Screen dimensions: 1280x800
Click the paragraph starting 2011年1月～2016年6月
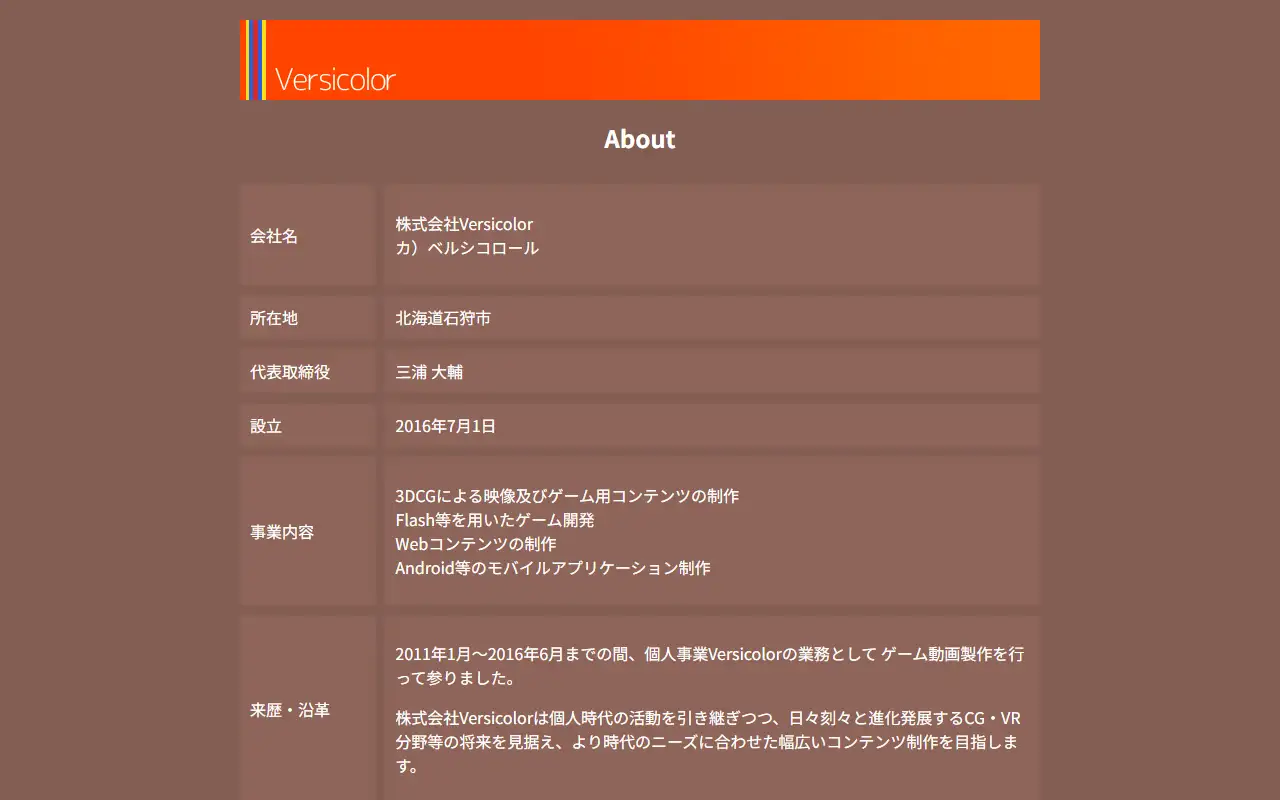(x=710, y=666)
